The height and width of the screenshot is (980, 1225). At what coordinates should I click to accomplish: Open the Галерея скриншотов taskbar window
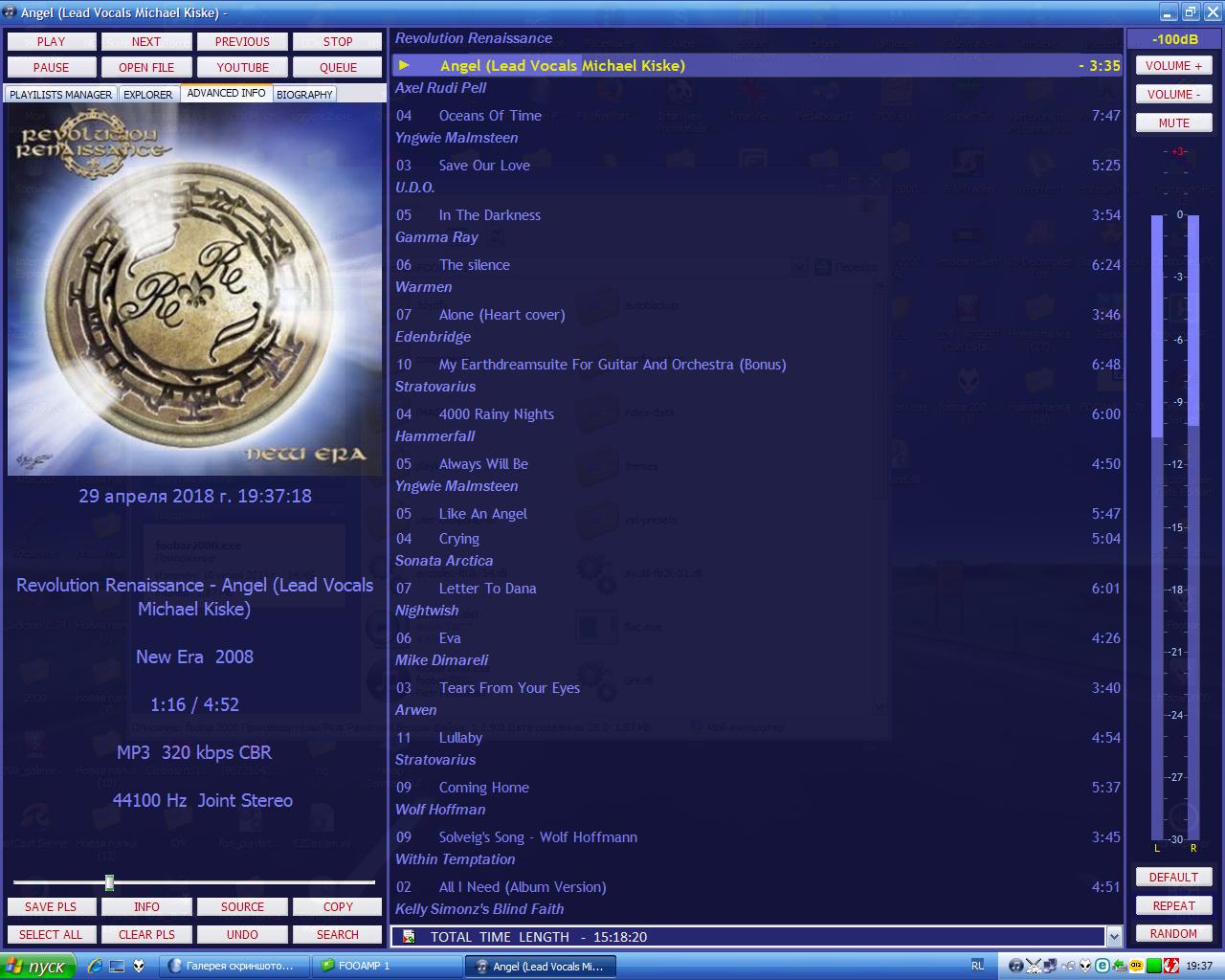(234, 966)
